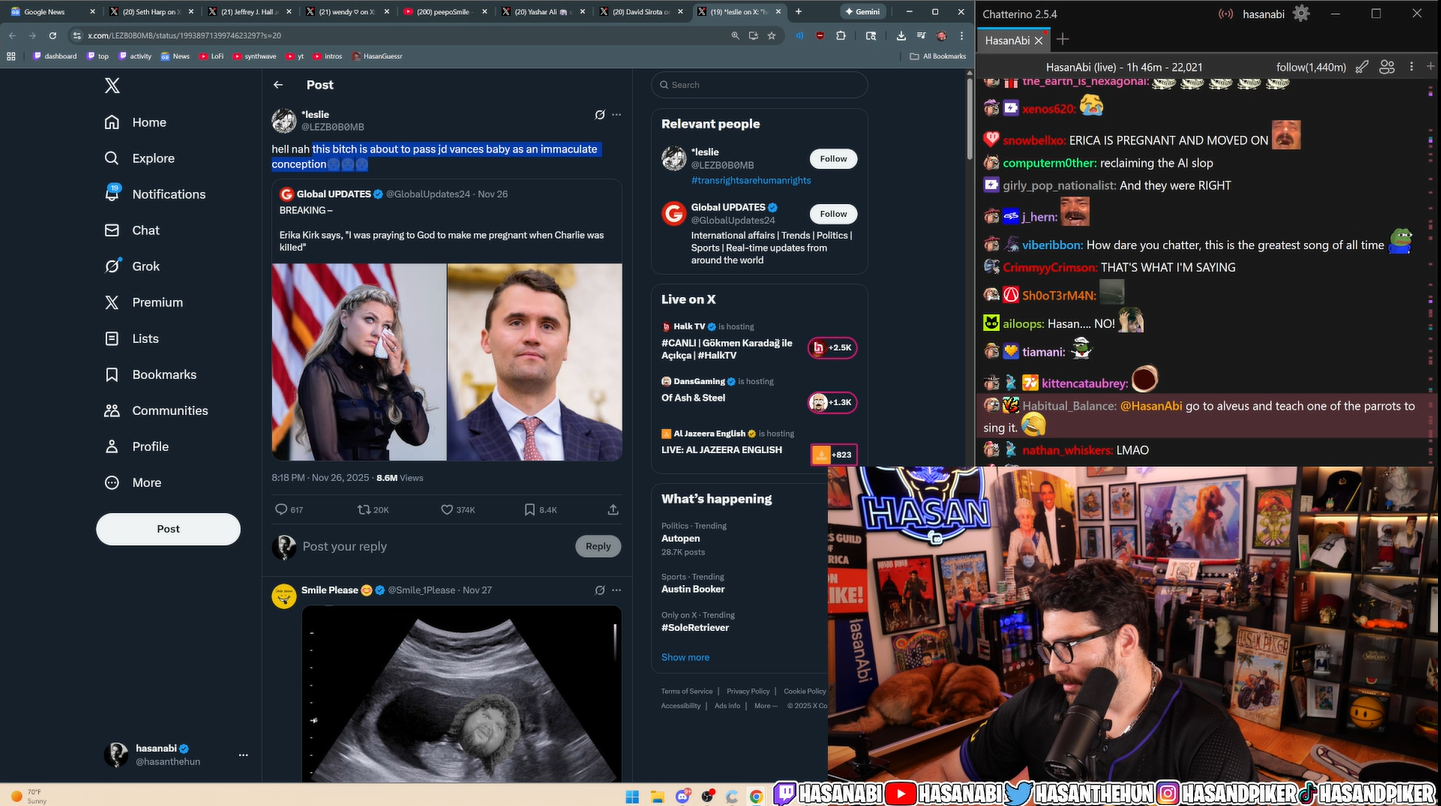Follow Global UPDATES in Relevant people
This screenshot has height=806, width=1441.
(833, 214)
